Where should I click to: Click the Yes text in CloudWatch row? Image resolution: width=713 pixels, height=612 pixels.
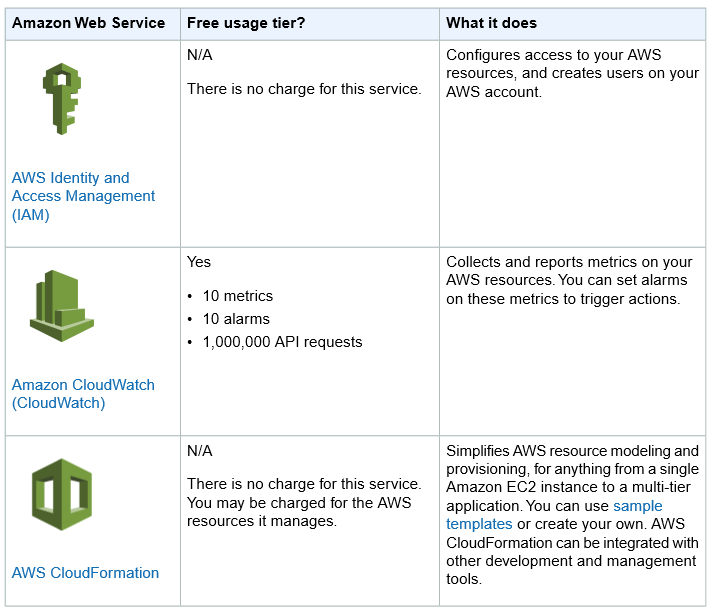(199, 262)
